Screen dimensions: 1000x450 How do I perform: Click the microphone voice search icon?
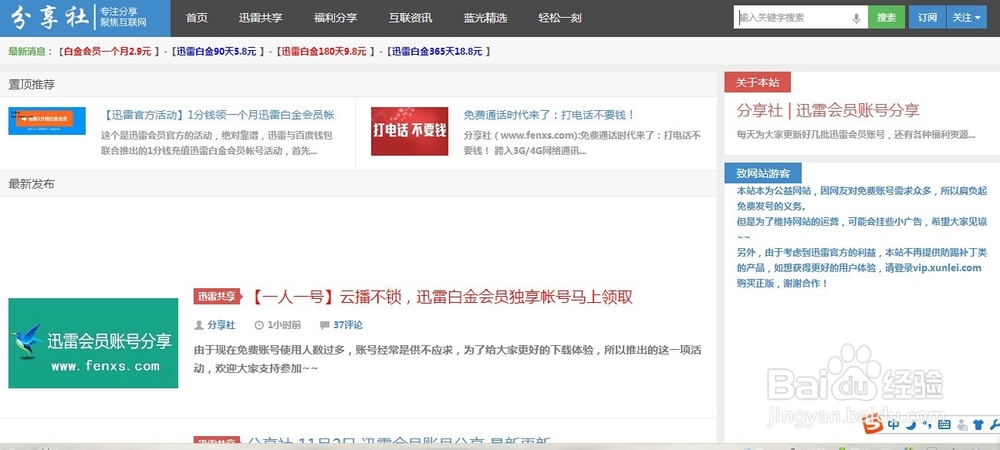[x=857, y=18]
